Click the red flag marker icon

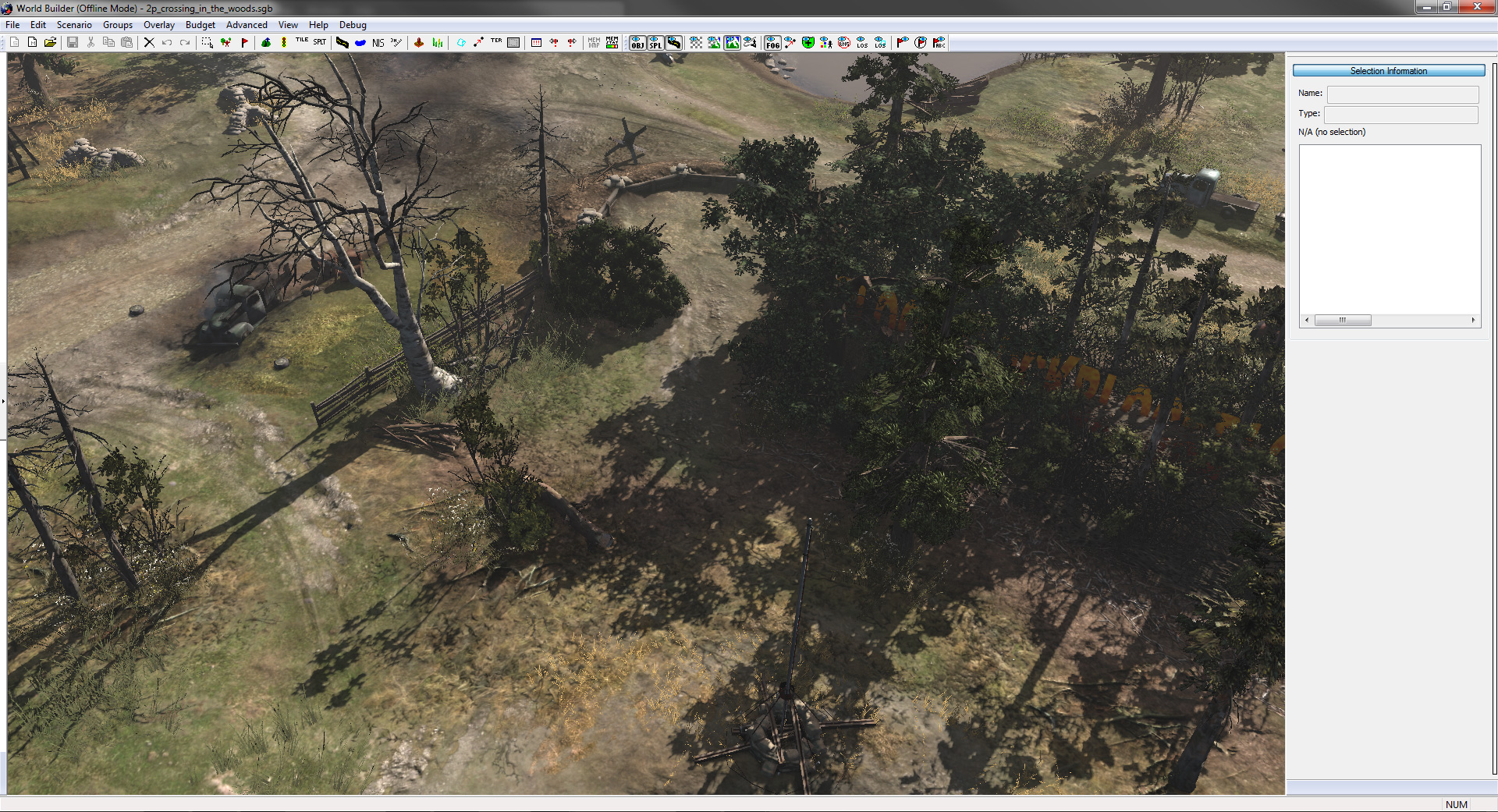pos(244,43)
